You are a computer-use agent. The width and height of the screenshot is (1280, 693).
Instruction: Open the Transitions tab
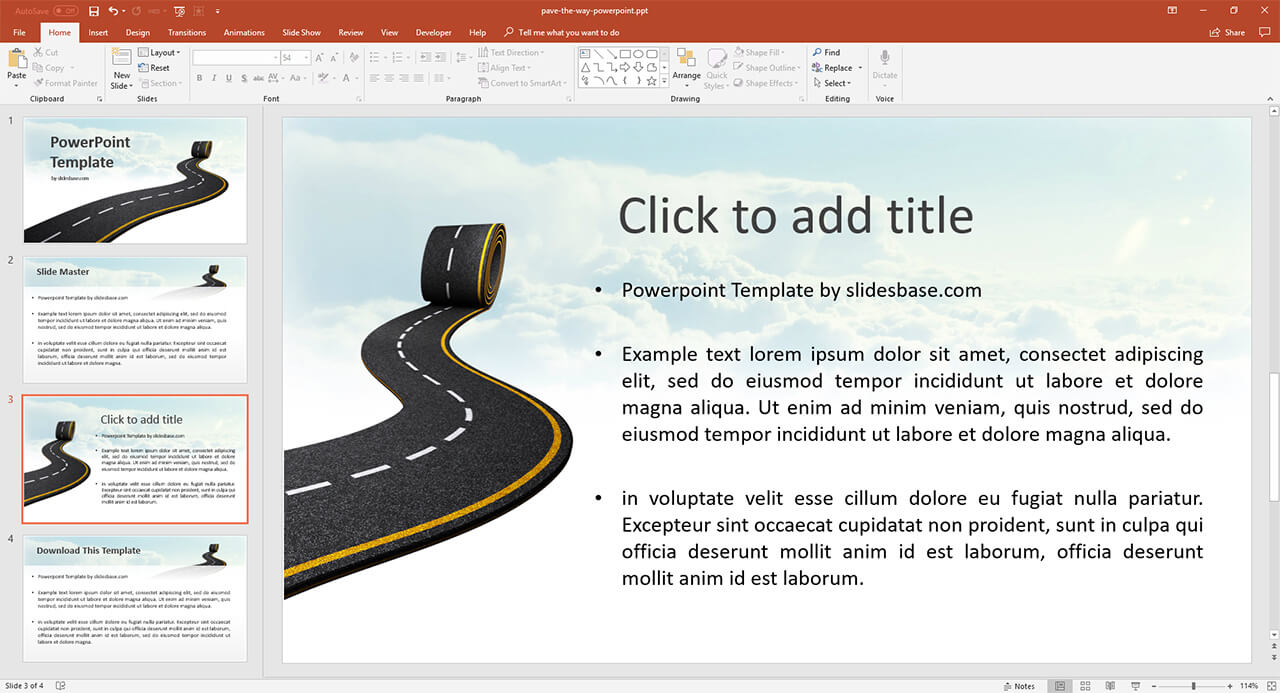(x=187, y=32)
